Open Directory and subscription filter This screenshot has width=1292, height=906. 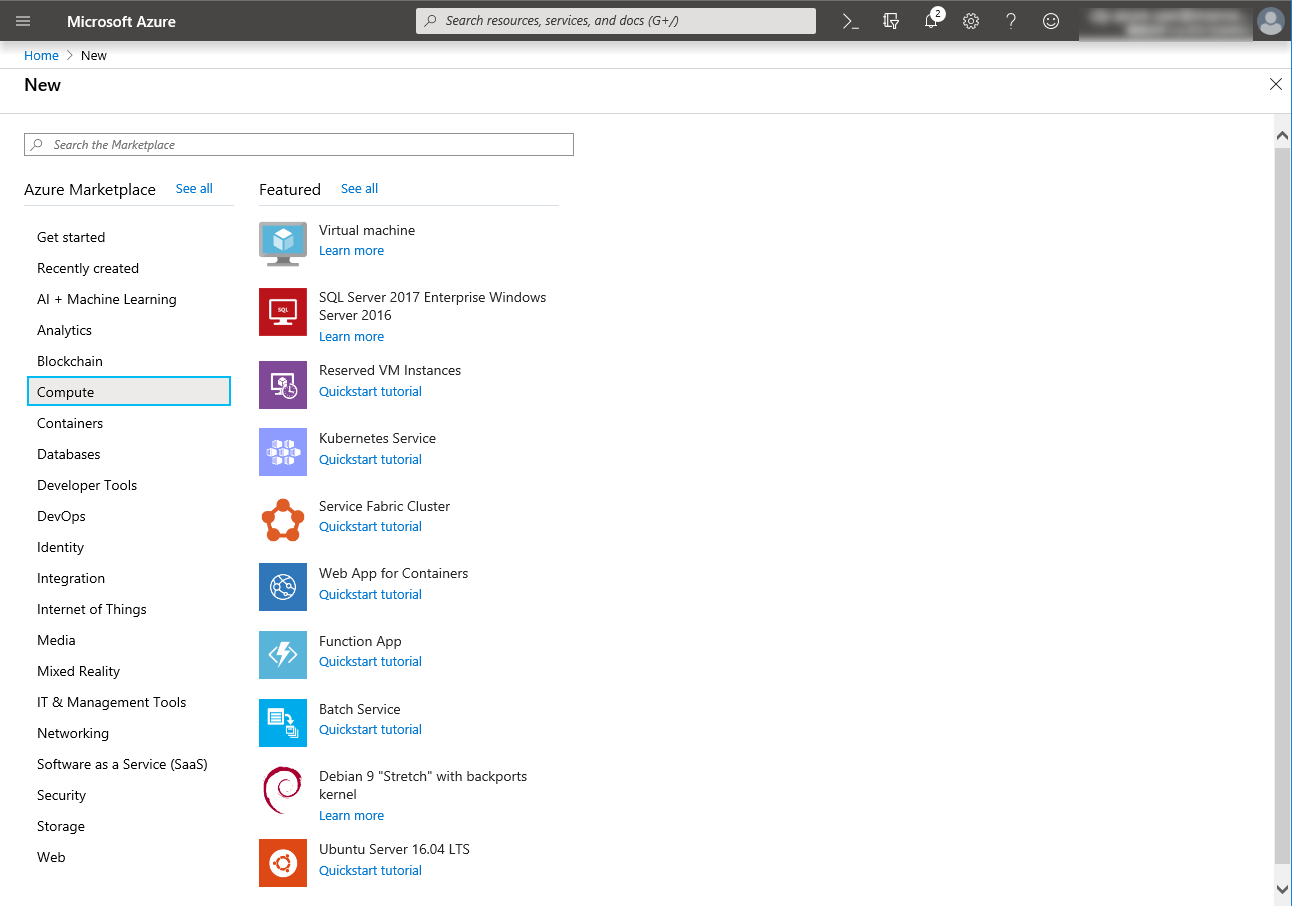pos(891,21)
